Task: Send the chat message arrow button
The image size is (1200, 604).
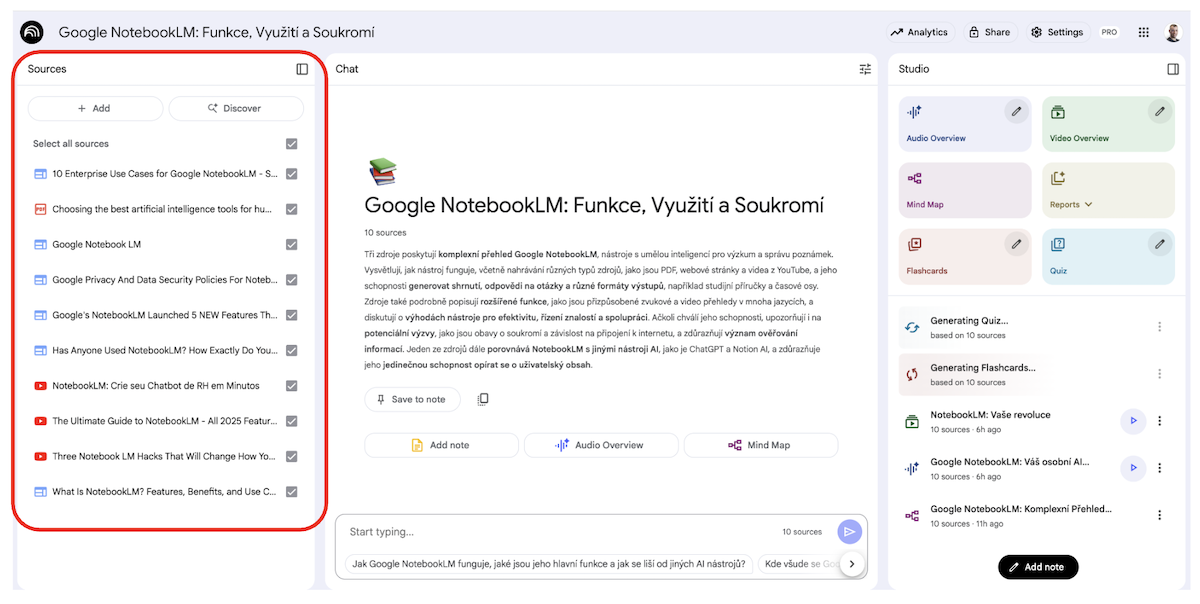Action: click(849, 532)
